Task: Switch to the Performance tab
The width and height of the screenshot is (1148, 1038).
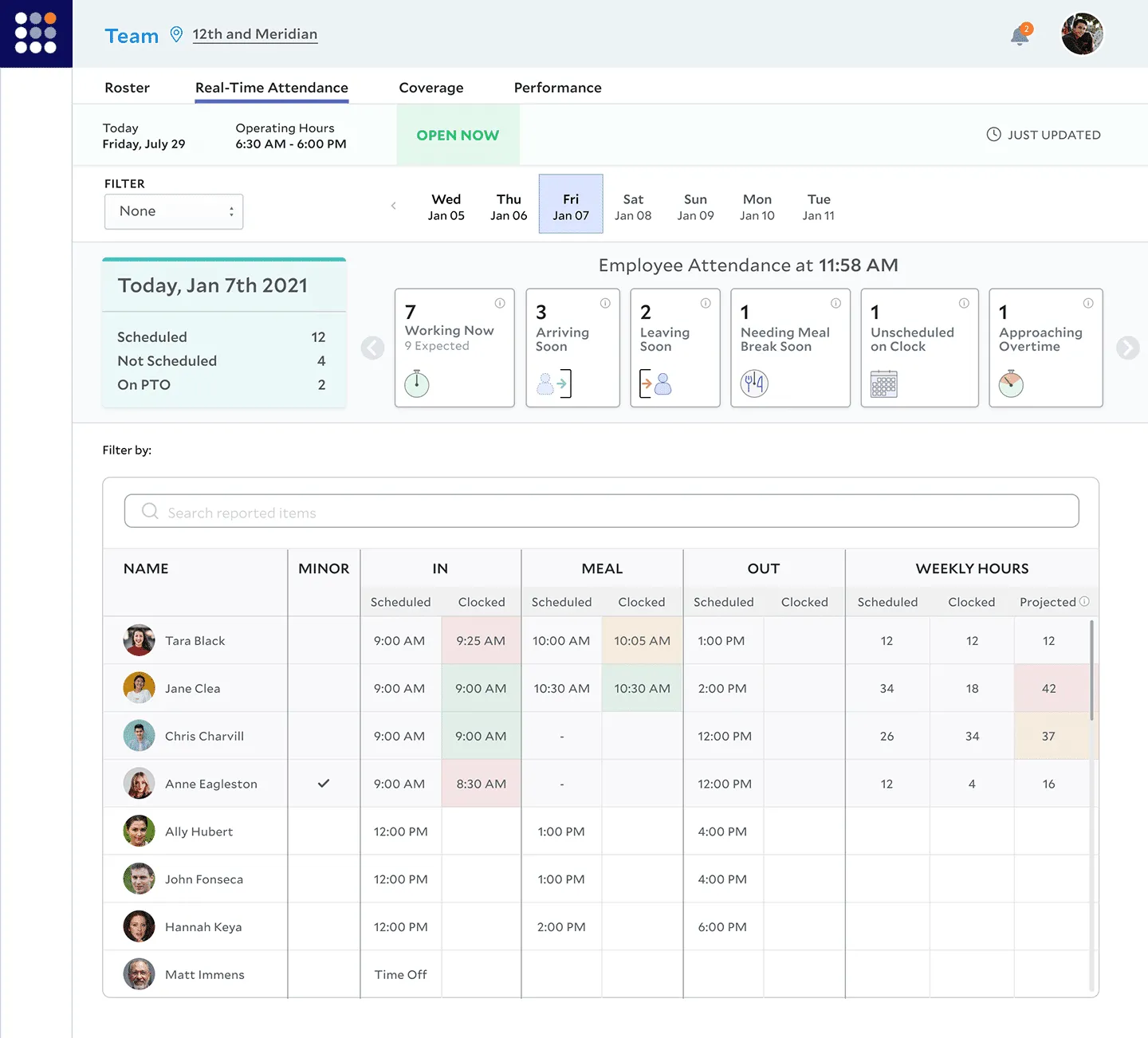Action: (x=557, y=88)
